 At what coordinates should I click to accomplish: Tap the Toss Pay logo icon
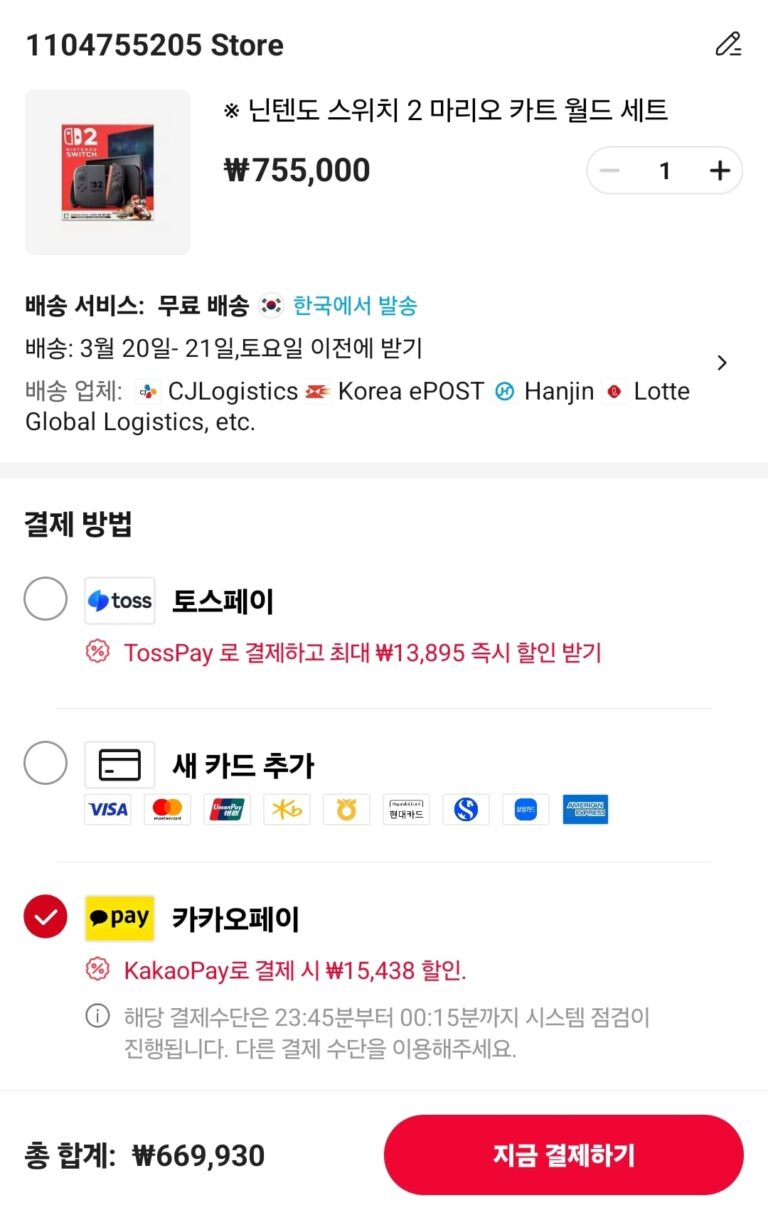120,601
